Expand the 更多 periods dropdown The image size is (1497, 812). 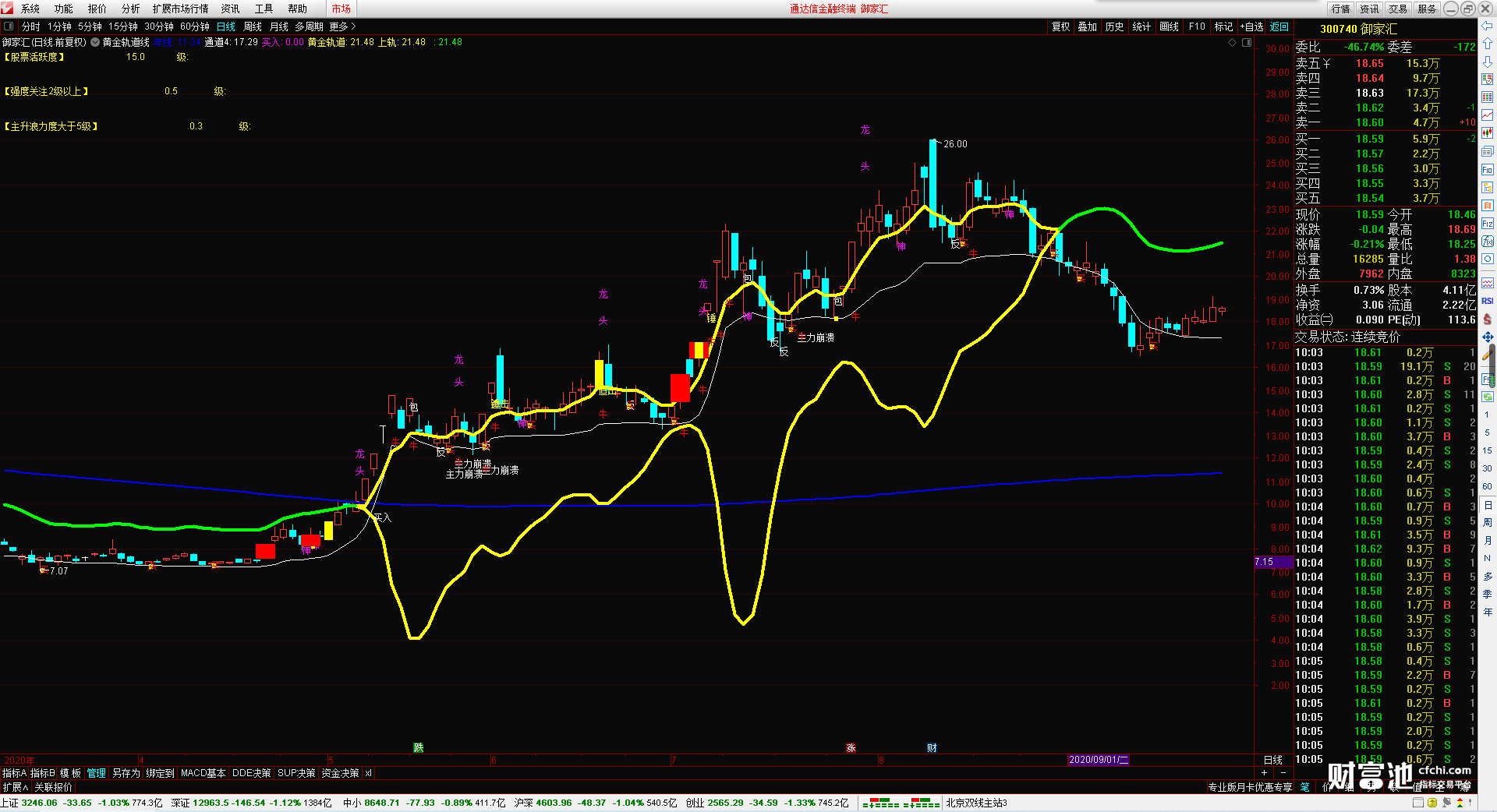[x=342, y=26]
